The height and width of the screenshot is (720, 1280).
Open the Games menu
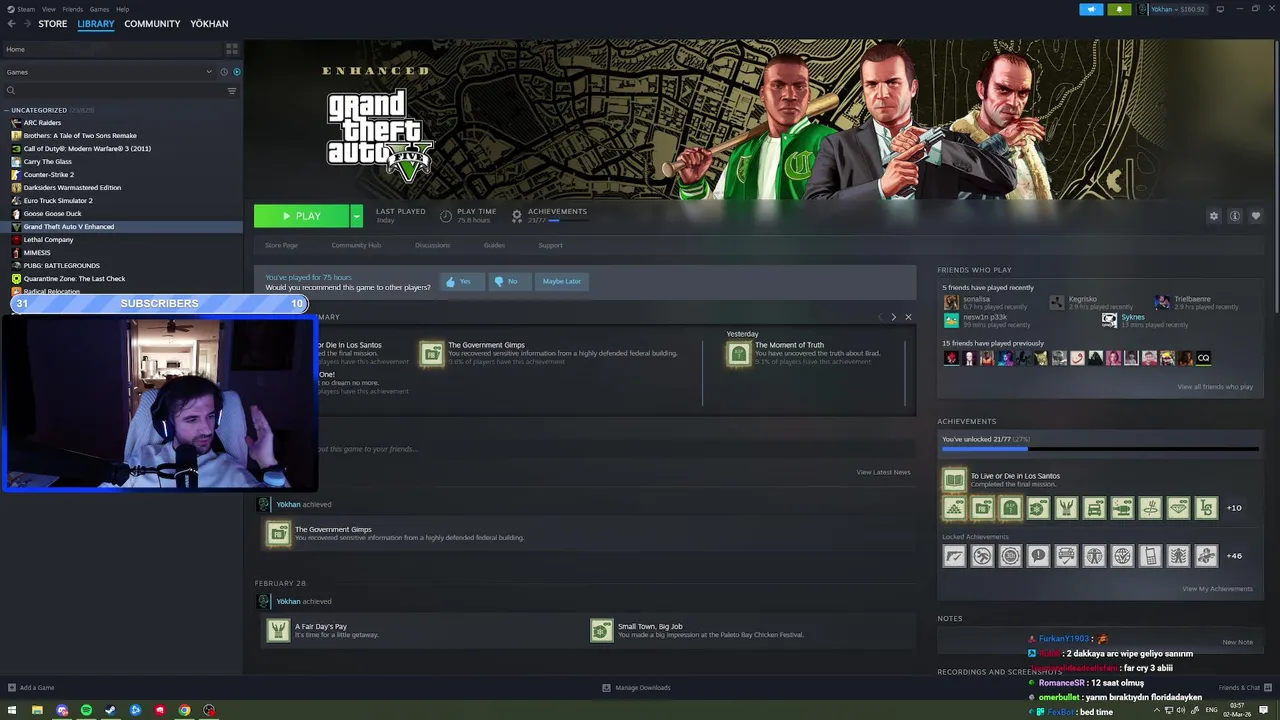pos(99,9)
